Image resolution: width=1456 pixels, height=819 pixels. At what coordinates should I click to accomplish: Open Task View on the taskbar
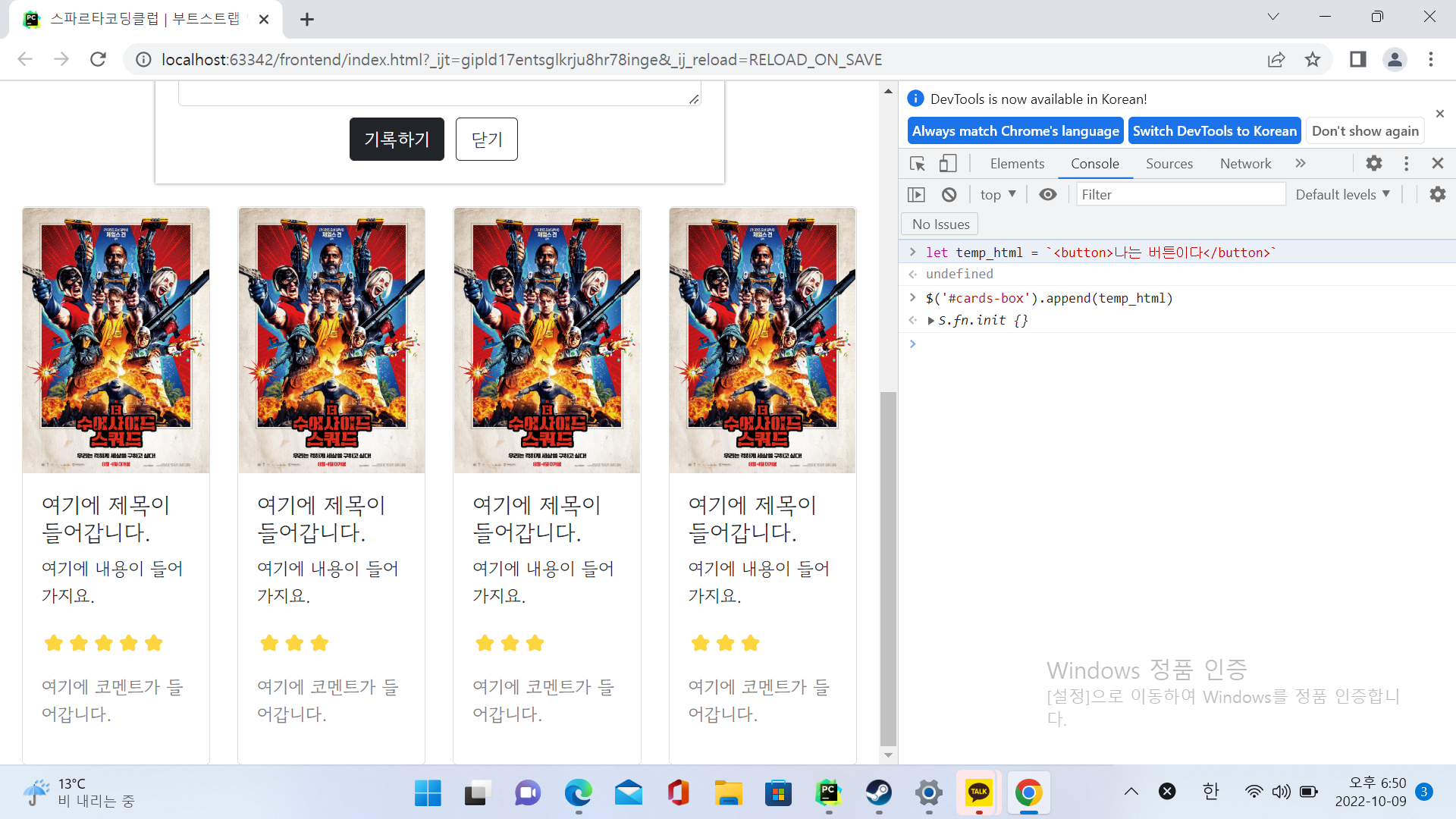(477, 792)
